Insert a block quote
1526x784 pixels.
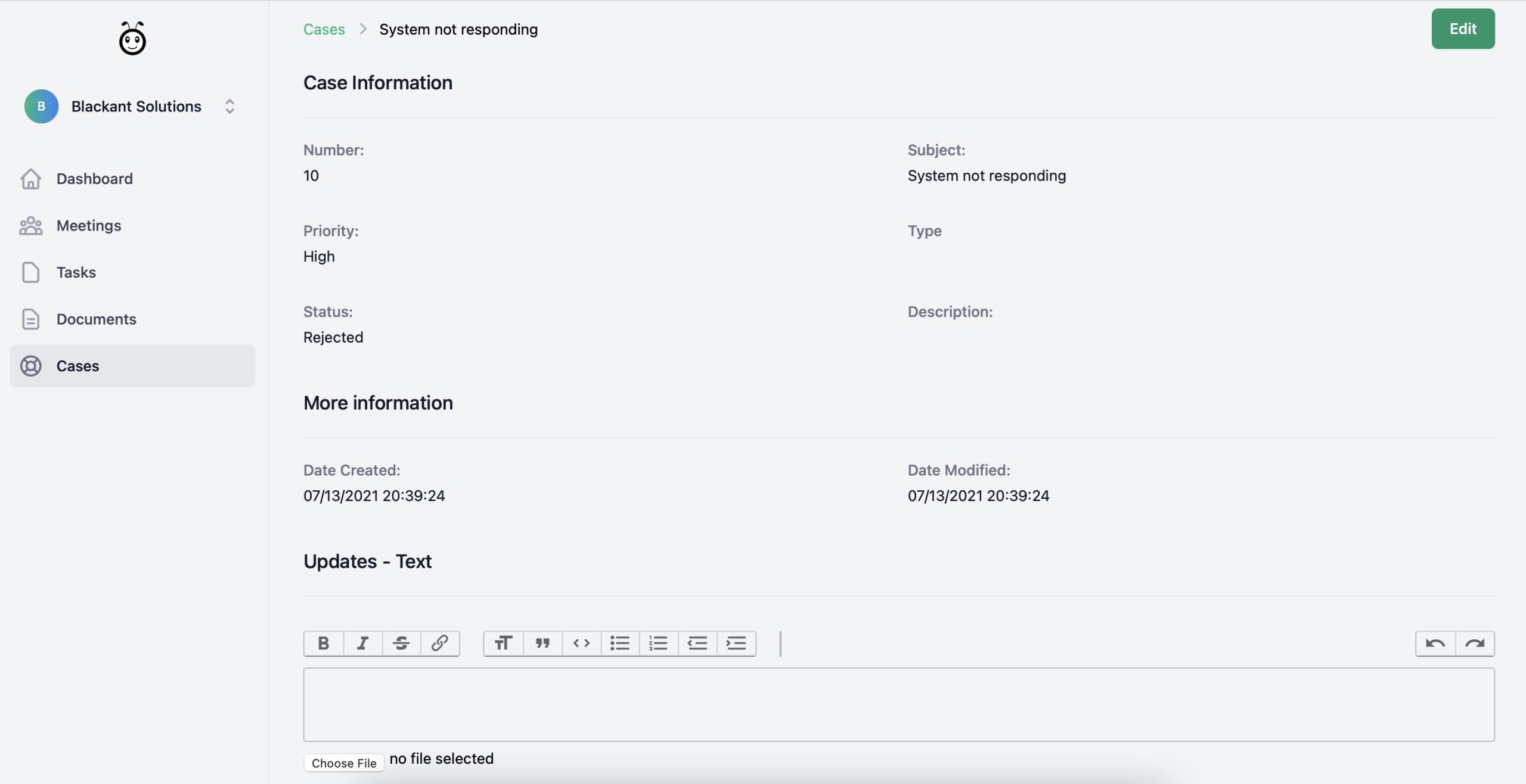tap(542, 643)
